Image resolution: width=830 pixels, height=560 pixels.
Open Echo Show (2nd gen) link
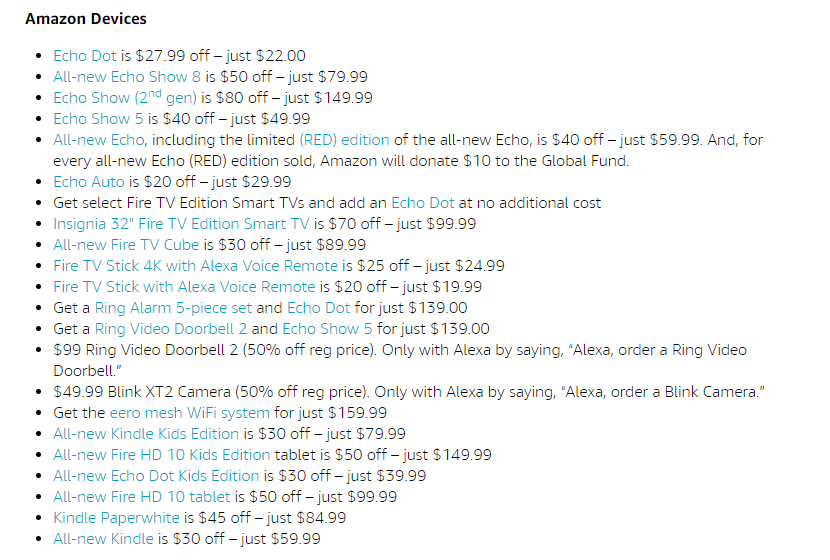point(125,97)
